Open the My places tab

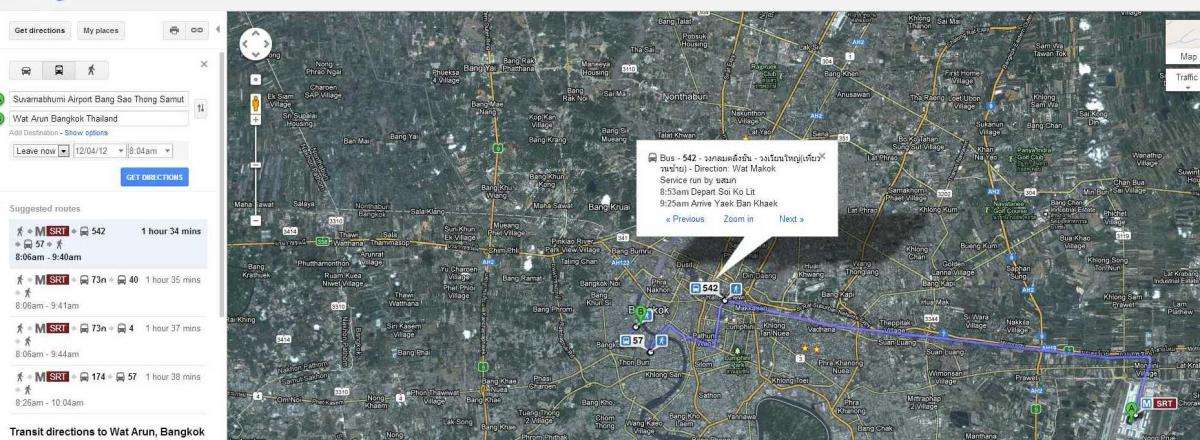tap(100, 30)
